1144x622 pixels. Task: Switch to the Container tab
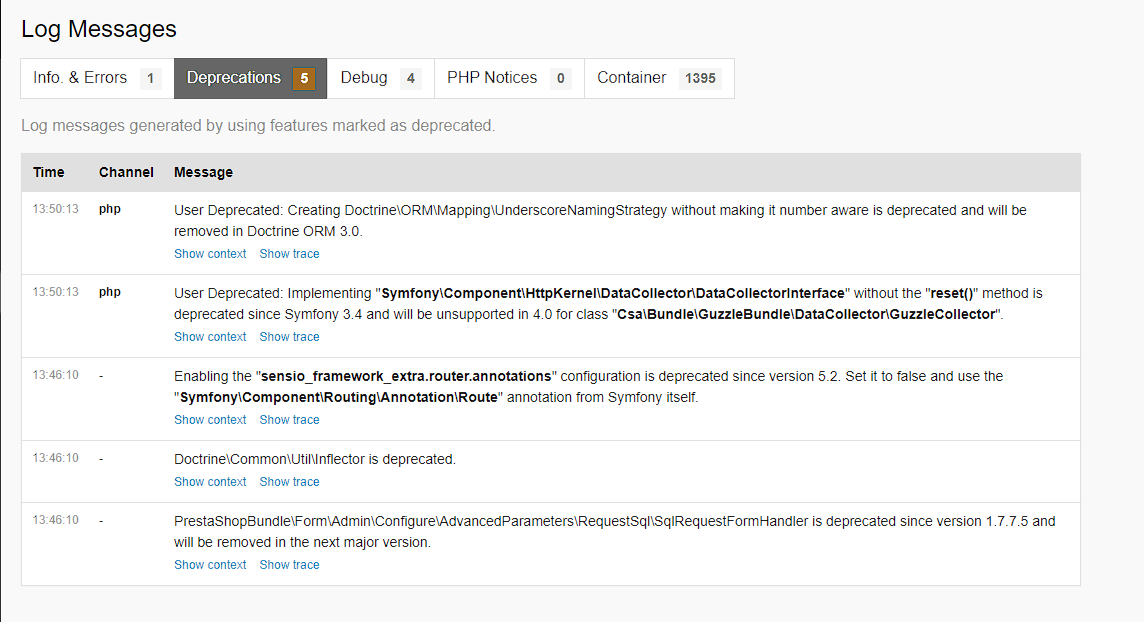[658, 78]
